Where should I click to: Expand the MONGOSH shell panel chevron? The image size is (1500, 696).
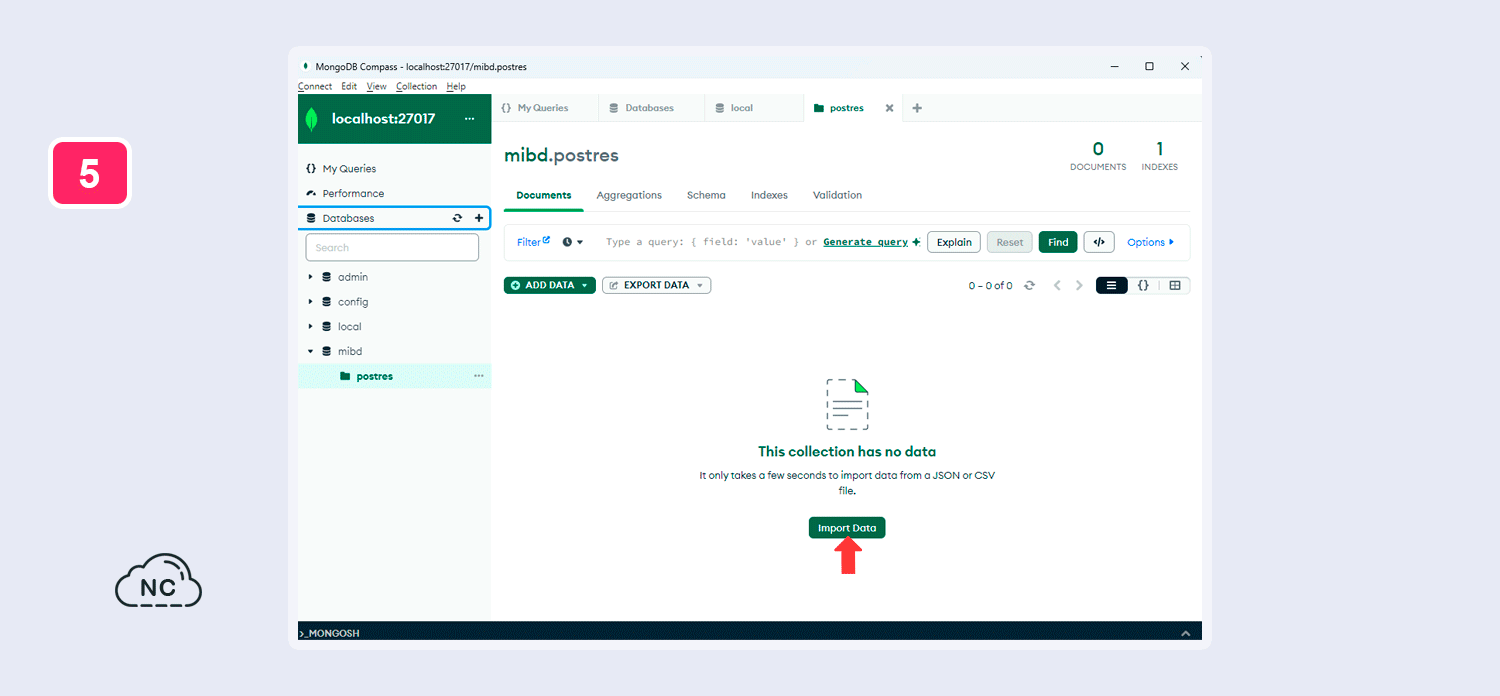(1185, 633)
